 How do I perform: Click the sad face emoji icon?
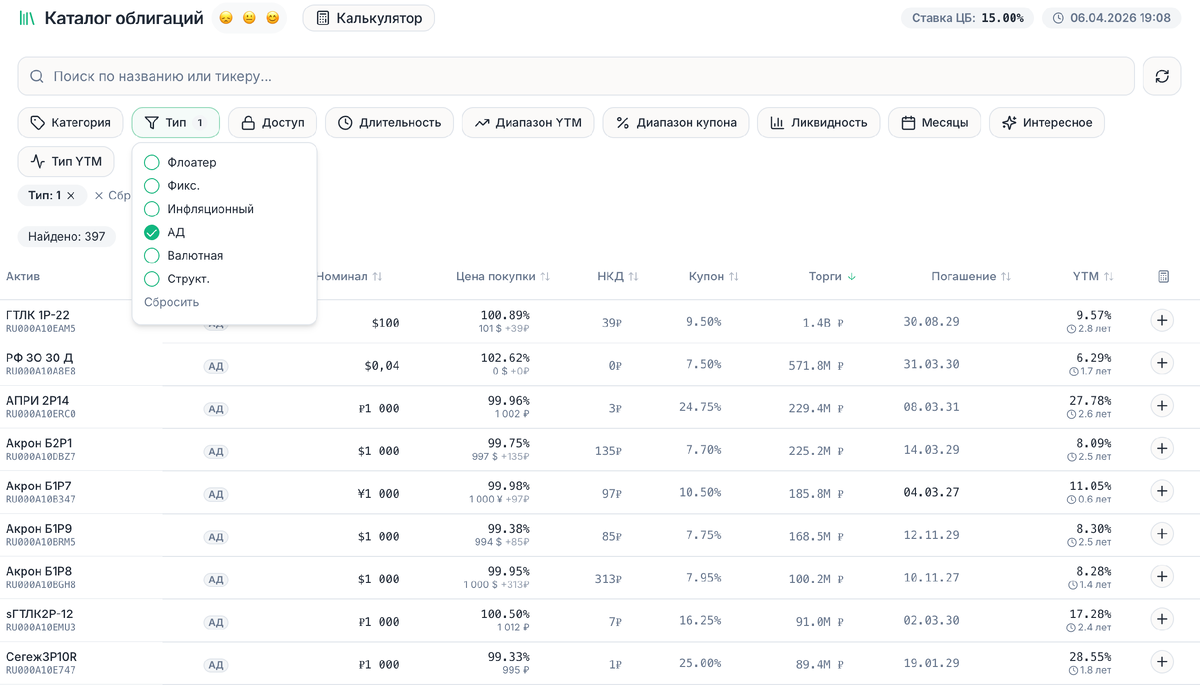(226, 18)
